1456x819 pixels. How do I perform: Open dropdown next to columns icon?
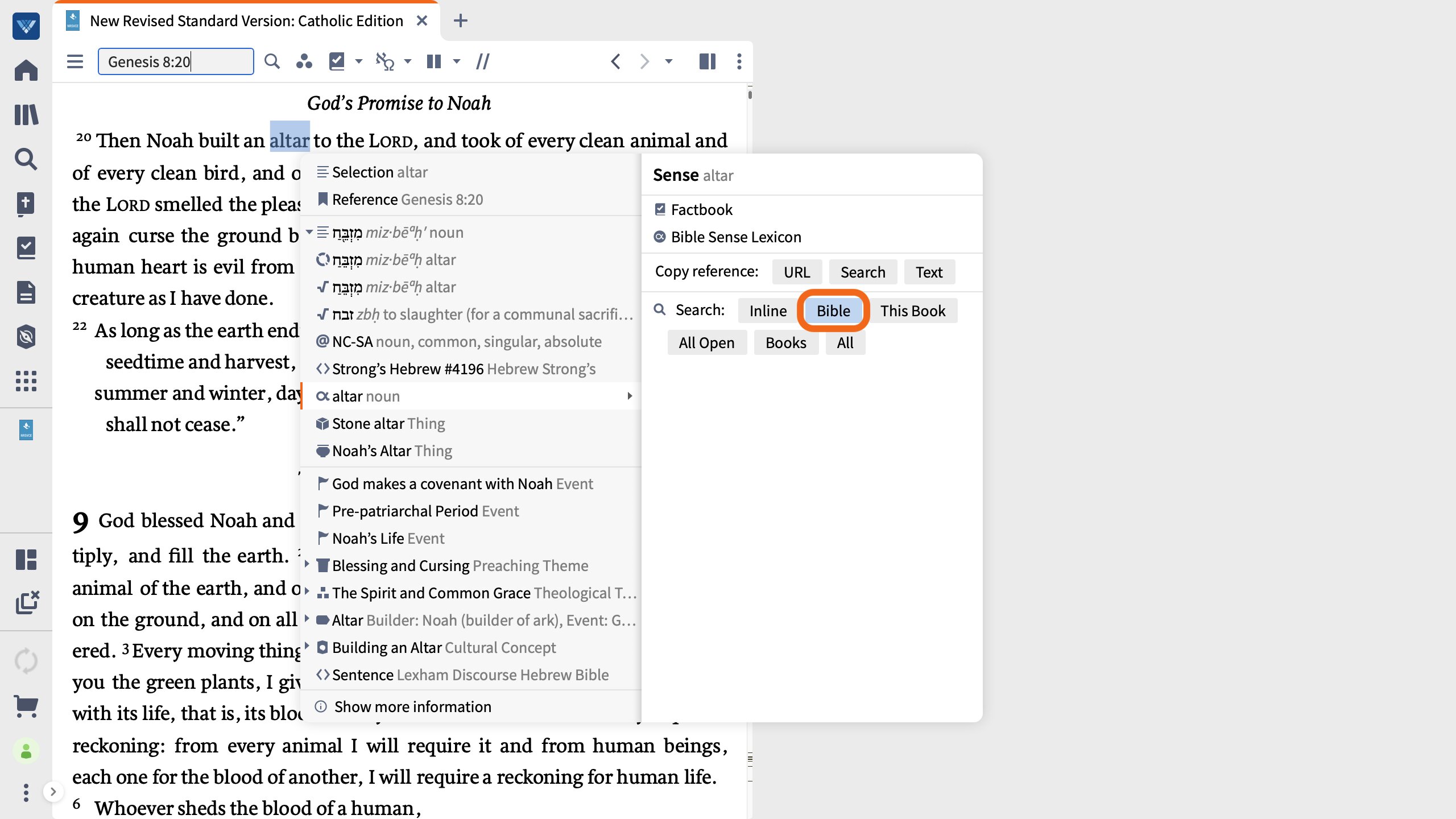(457, 61)
